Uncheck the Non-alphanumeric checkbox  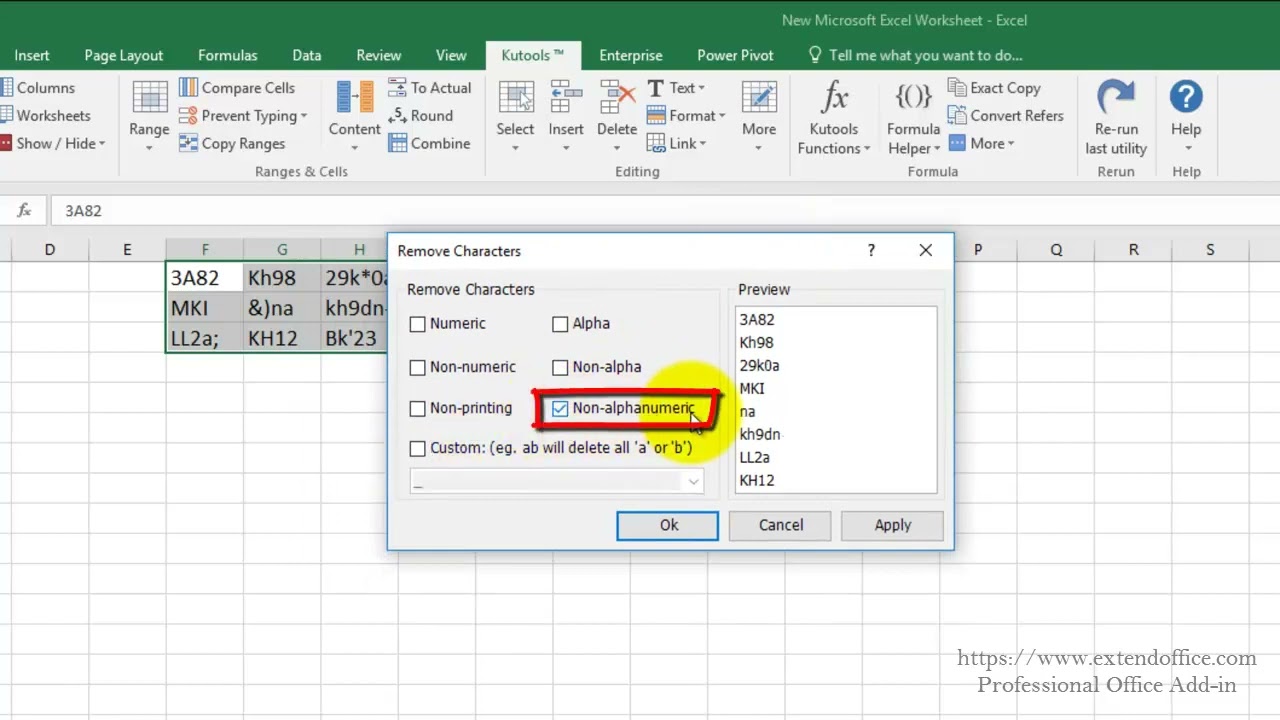560,408
